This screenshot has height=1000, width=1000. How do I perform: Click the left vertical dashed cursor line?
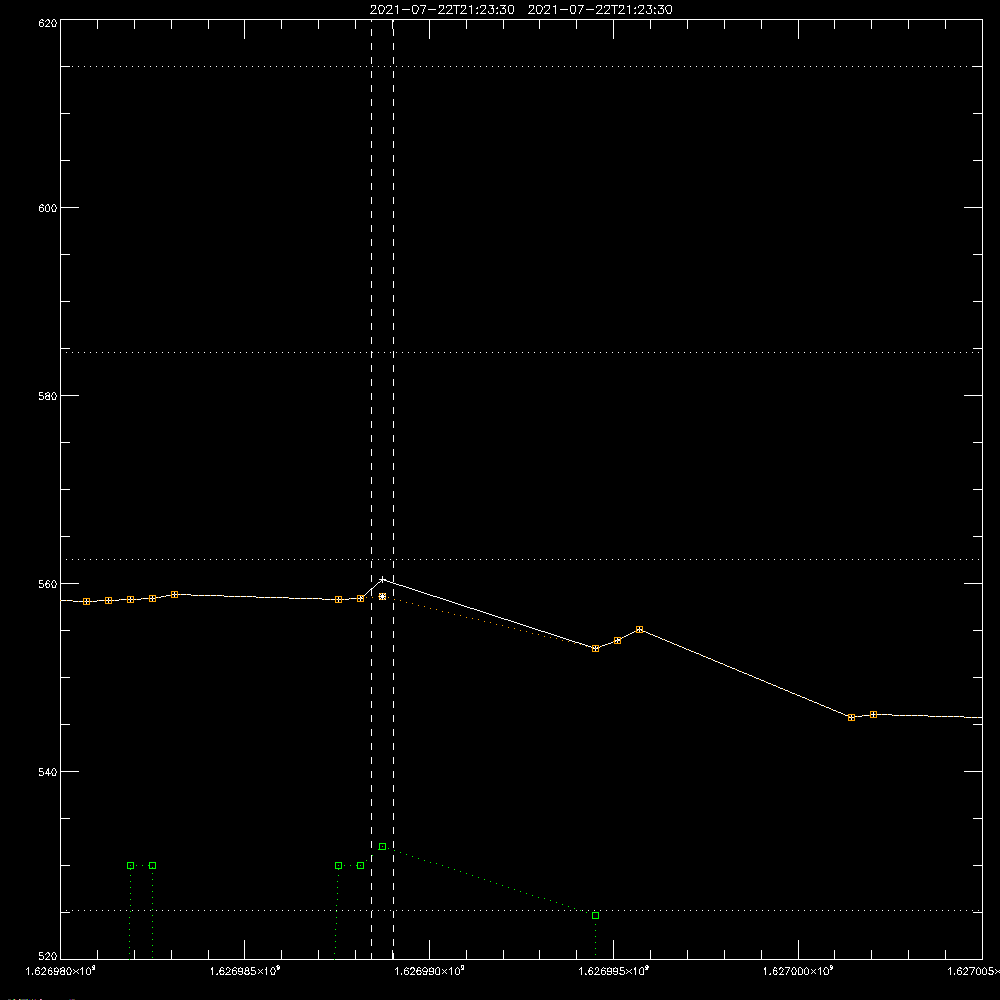coord(372,489)
